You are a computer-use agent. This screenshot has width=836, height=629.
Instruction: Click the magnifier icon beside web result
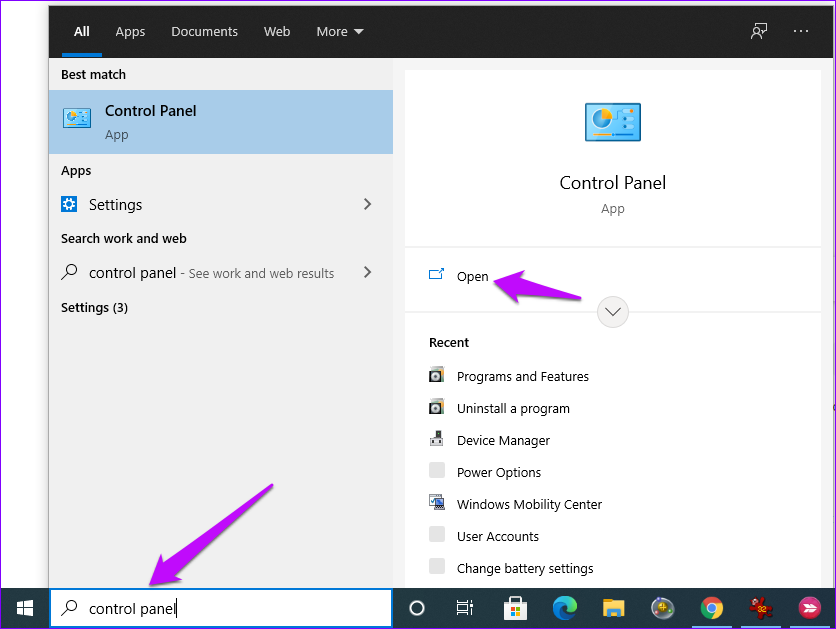point(69,272)
